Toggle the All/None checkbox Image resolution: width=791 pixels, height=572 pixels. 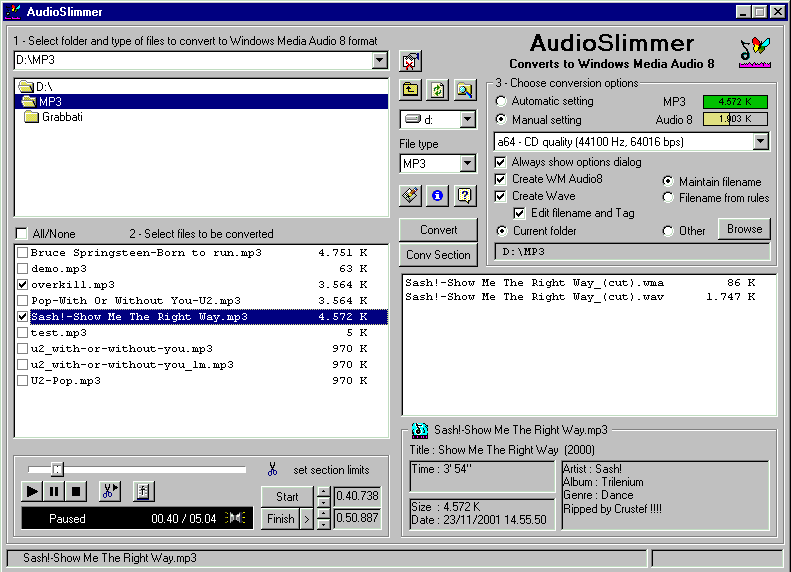22,234
